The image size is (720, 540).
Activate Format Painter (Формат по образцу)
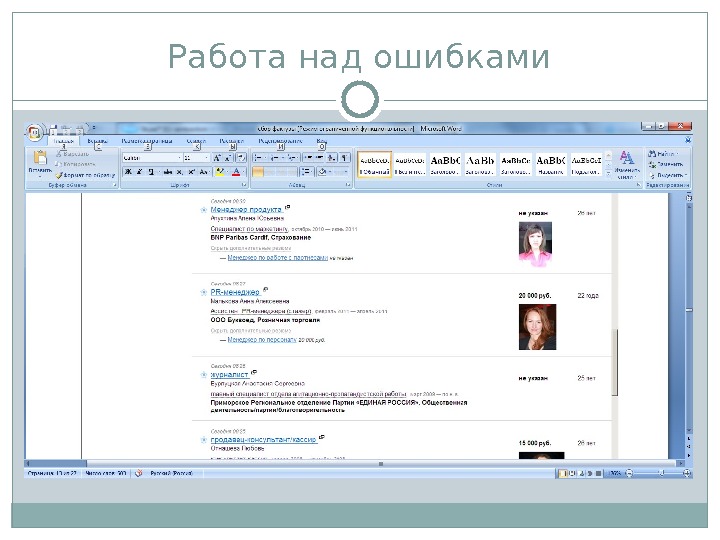click(x=85, y=175)
